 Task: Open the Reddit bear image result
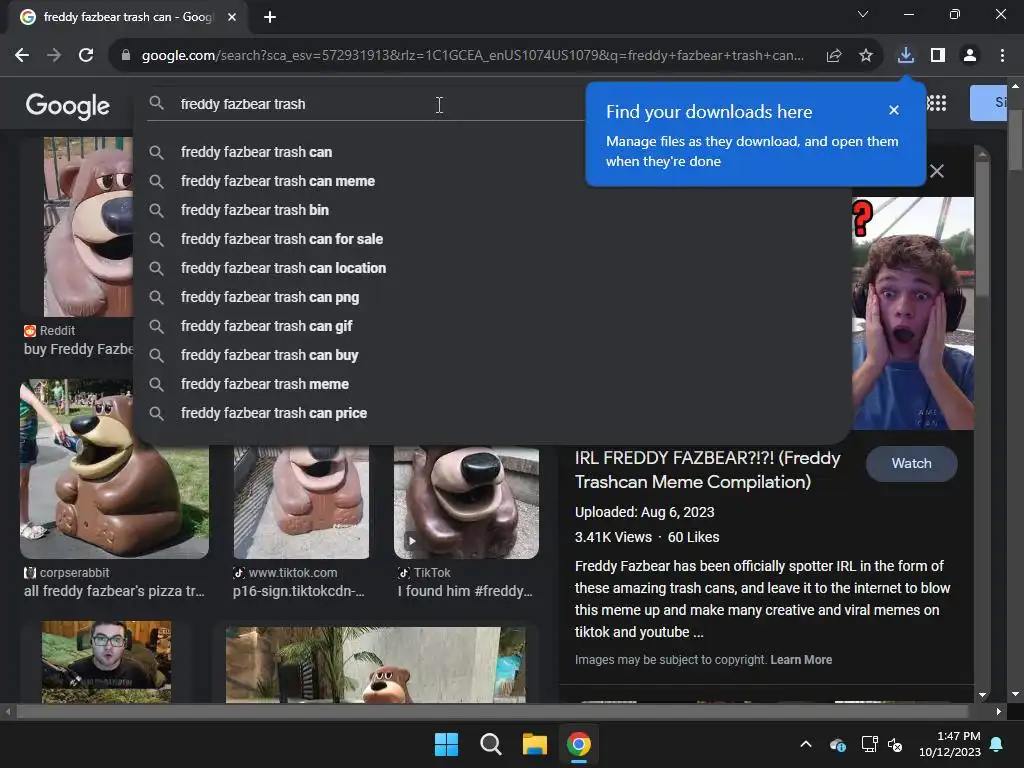pyautogui.click(x=88, y=227)
